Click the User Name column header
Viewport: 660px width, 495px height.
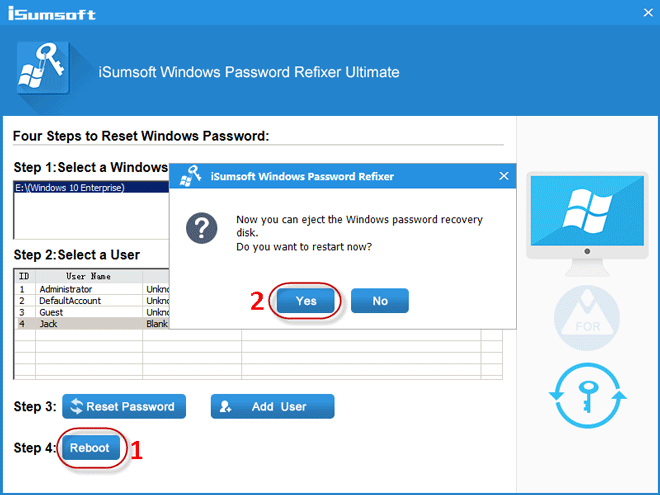click(x=89, y=276)
